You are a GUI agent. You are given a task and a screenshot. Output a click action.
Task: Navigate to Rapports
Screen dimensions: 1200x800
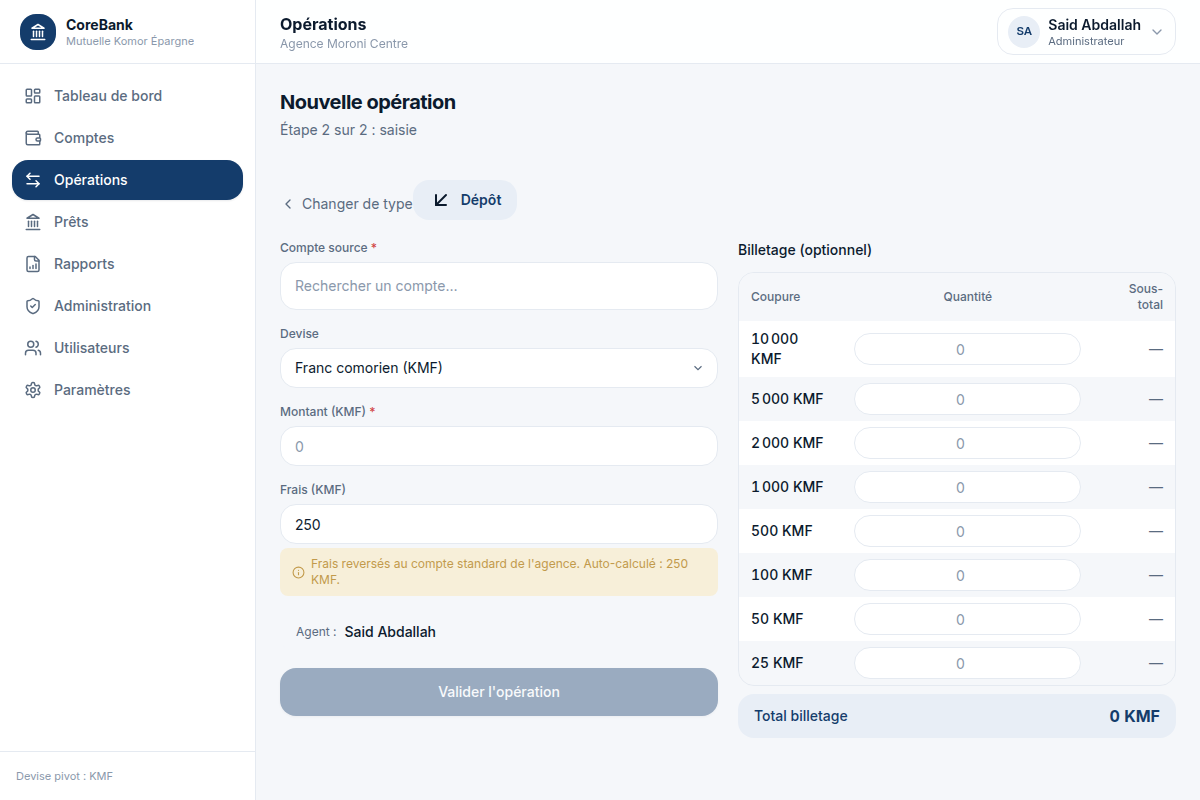(127, 264)
